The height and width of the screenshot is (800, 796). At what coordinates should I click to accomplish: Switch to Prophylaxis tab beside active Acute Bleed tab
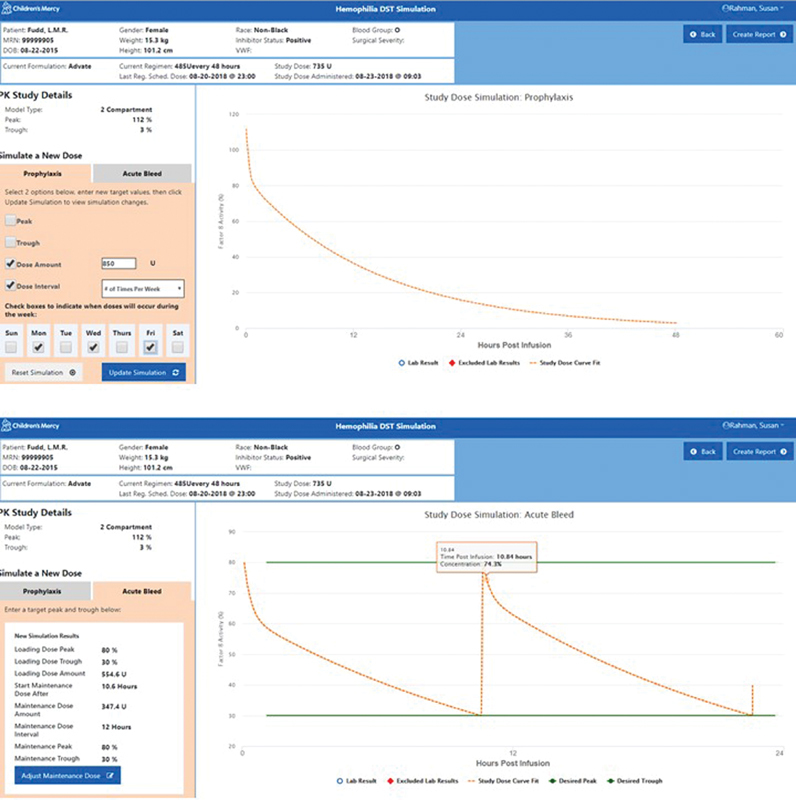(45, 591)
